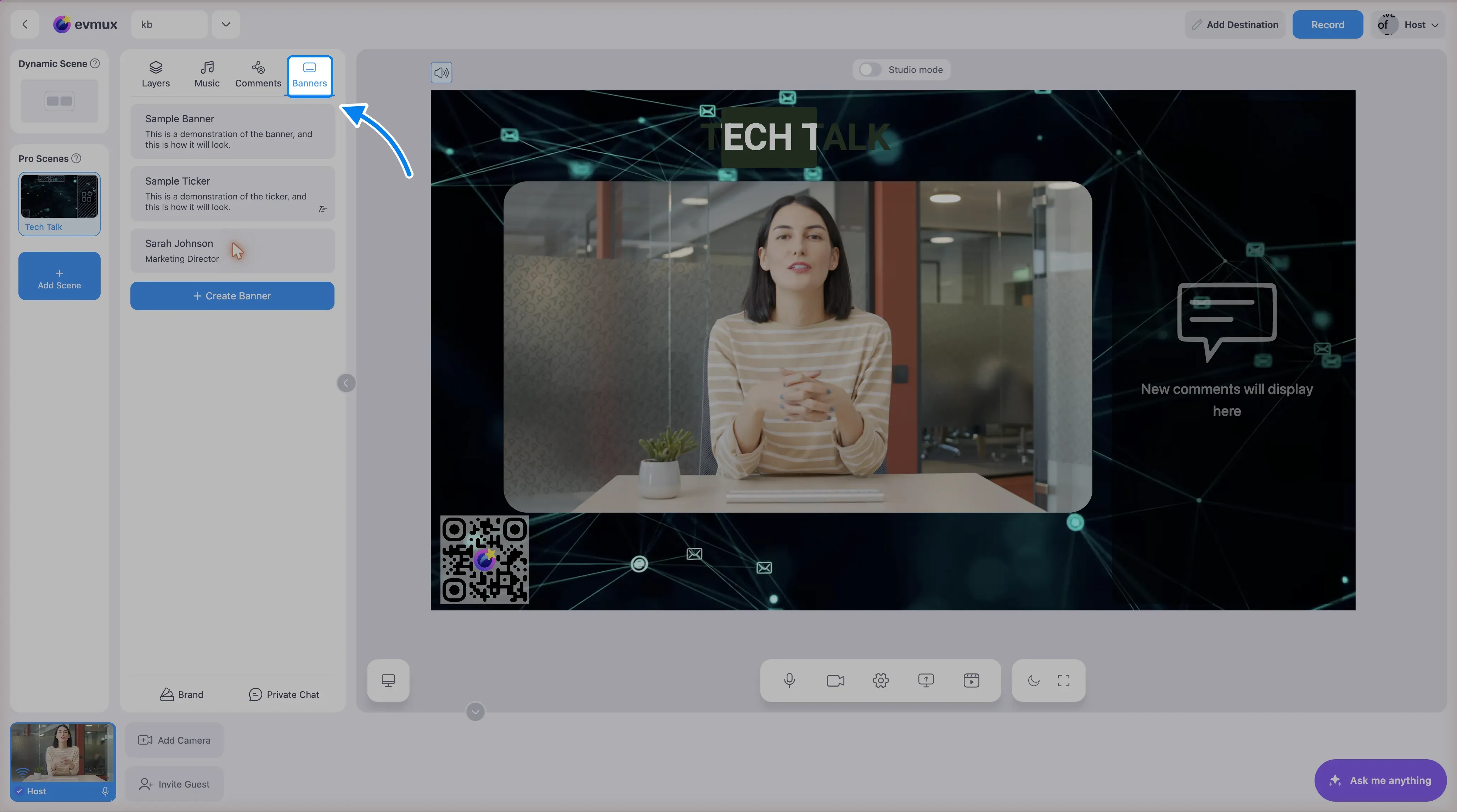Image resolution: width=1457 pixels, height=812 pixels.
Task: Click Invite Guest
Action: (x=174, y=784)
